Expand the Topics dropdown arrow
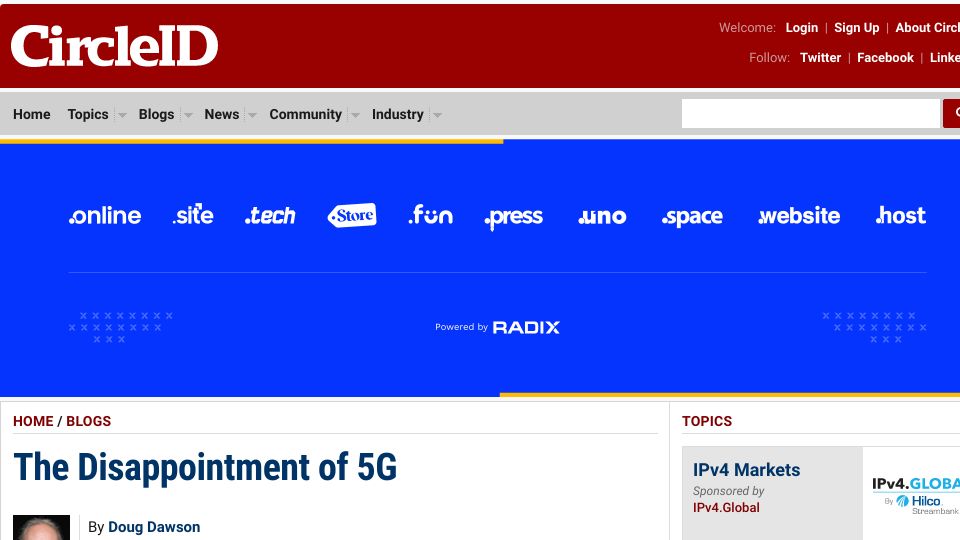 click(x=122, y=114)
